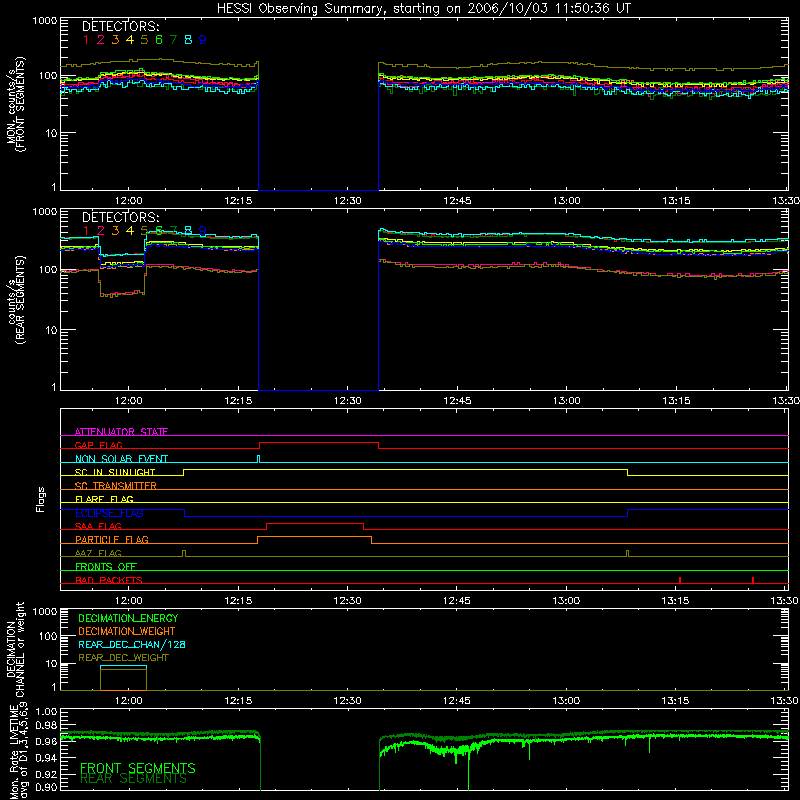Click the SAA_FLAG label

click(98, 526)
